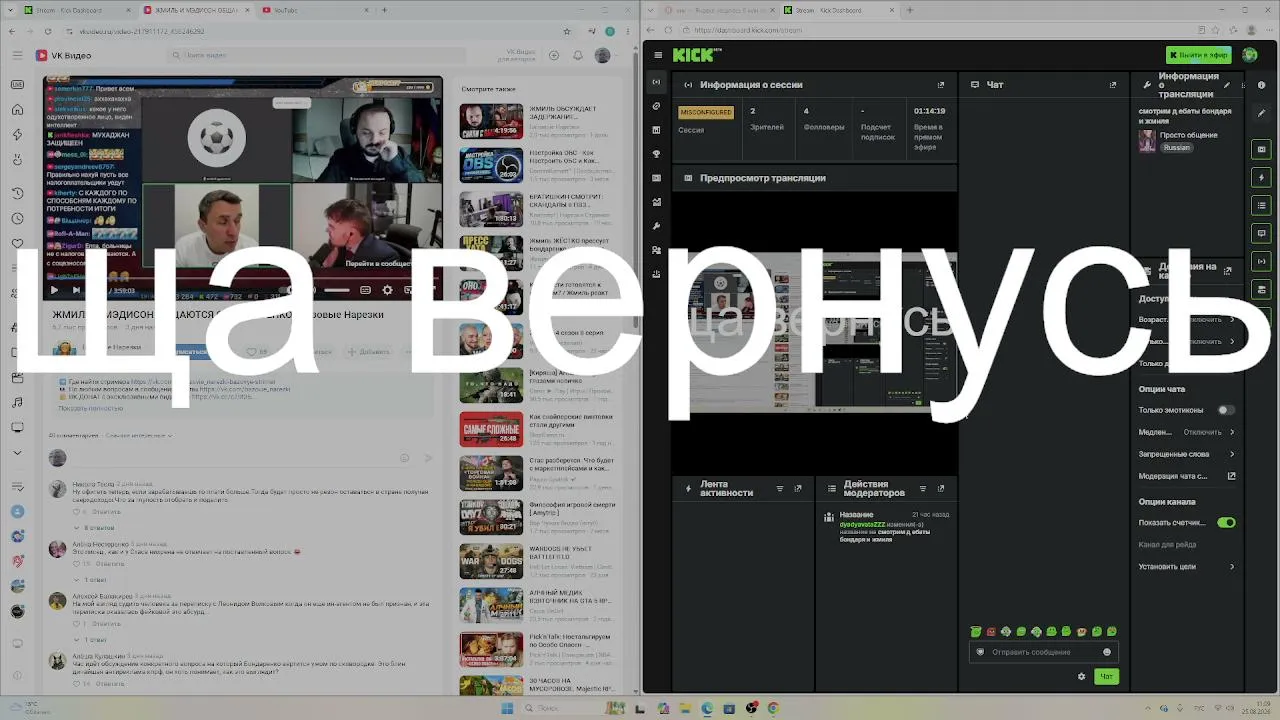1280x720 pixels.
Task: Open a new tab in the right browser
Action: 909,10
